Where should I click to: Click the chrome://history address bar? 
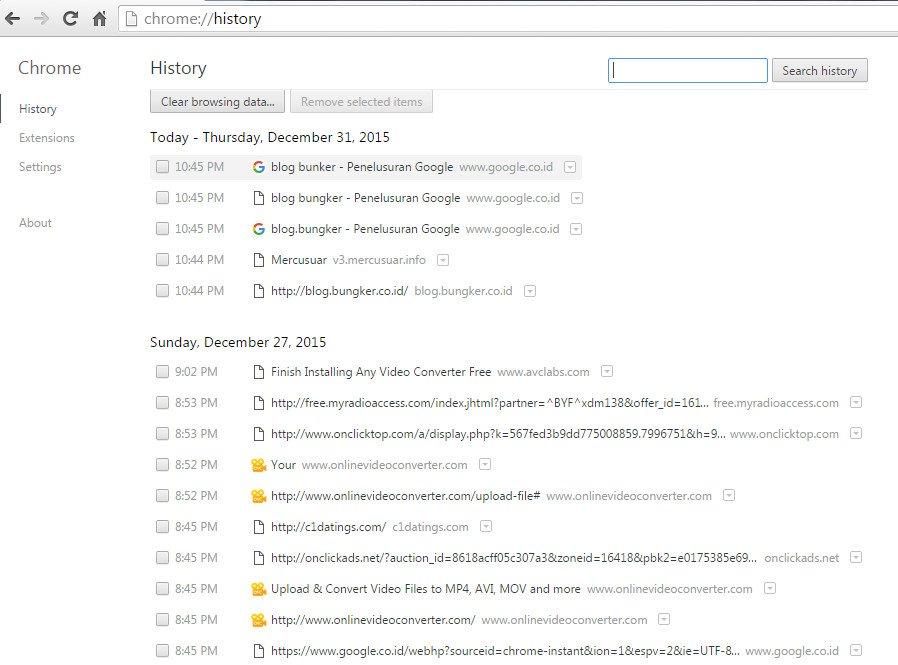(x=509, y=19)
